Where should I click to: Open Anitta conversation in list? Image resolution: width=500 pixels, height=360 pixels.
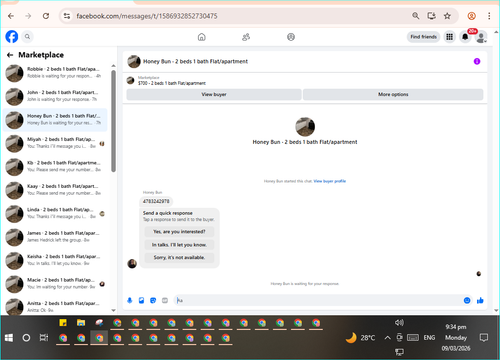click(x=55, y=306)
